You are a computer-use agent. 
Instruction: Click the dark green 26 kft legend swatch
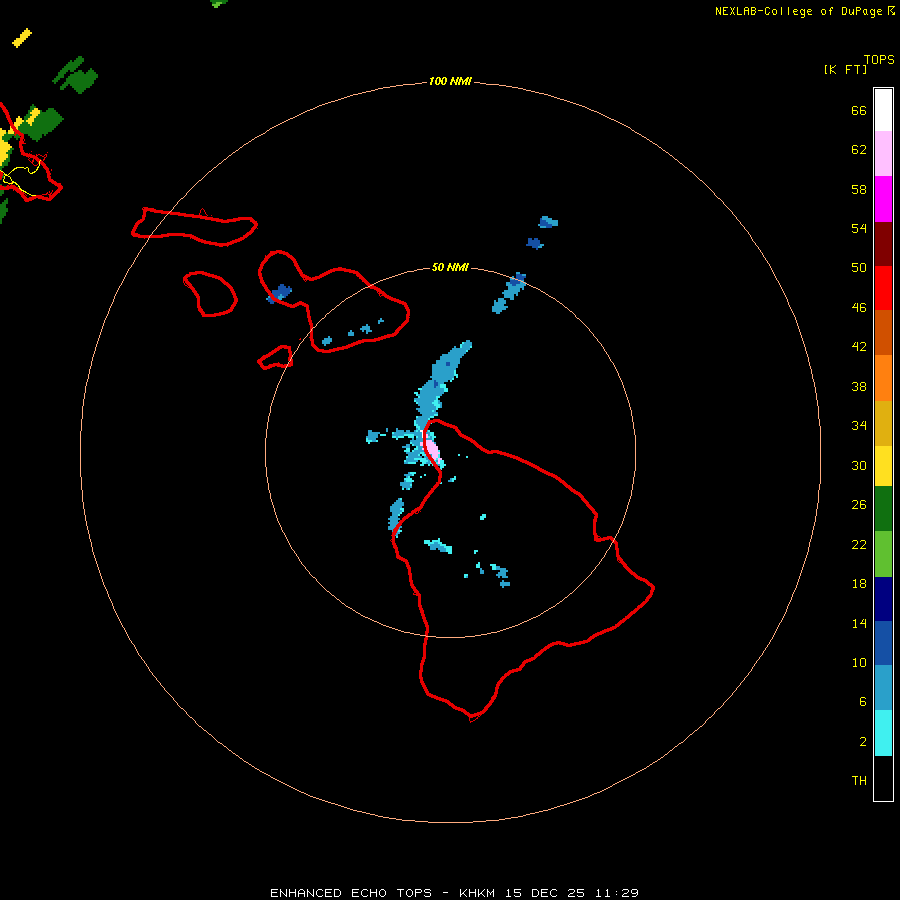click(883, 509)
